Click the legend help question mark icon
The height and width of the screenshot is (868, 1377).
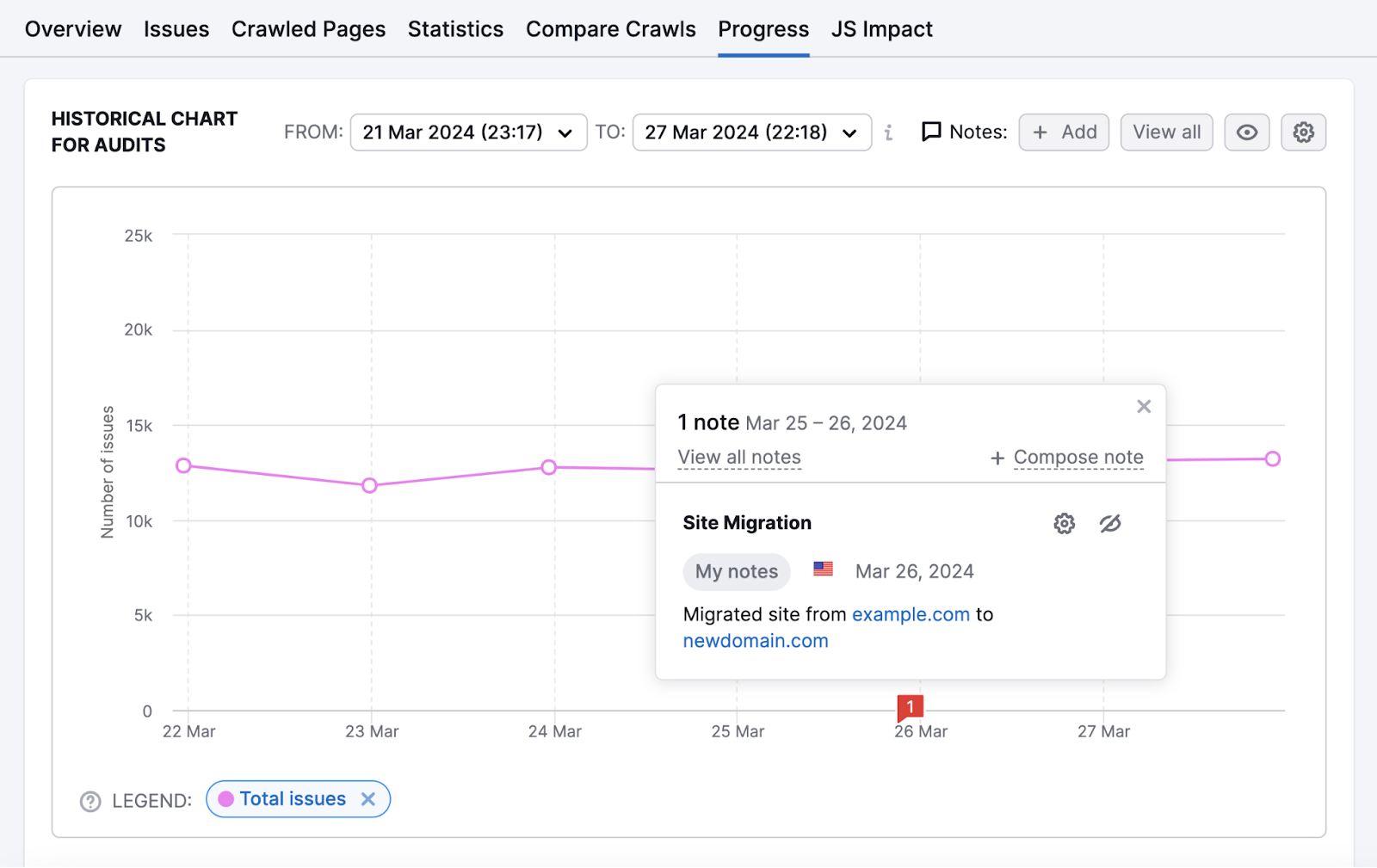90,801
